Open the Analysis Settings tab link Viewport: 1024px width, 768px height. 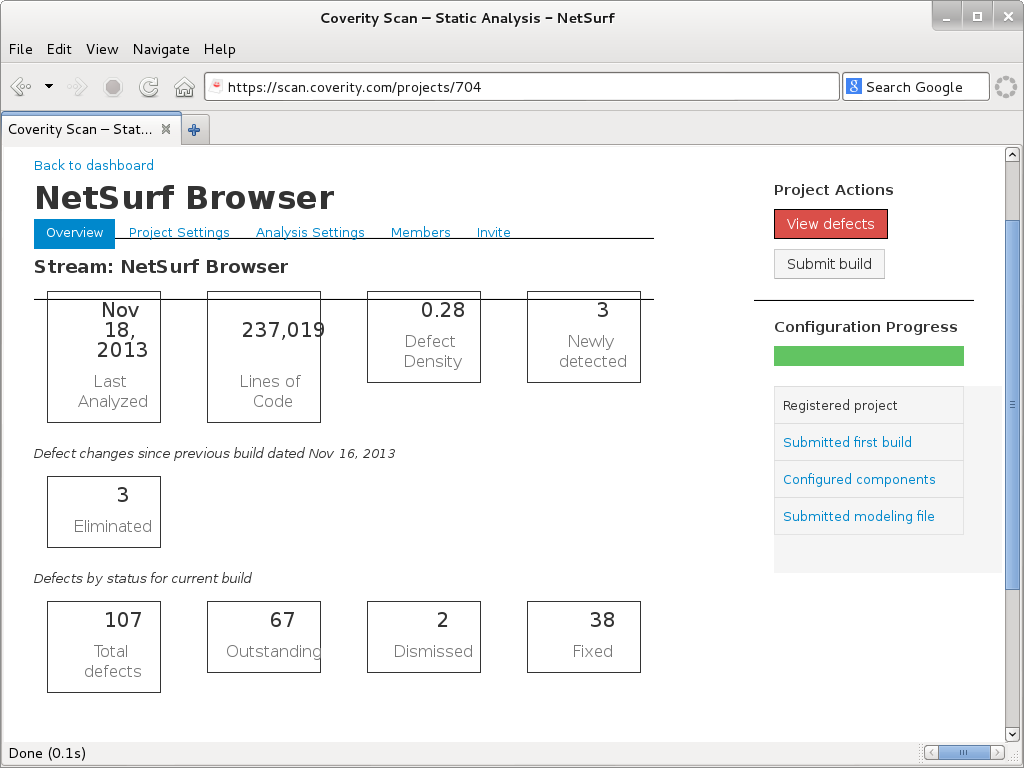(x=310, y=232)
